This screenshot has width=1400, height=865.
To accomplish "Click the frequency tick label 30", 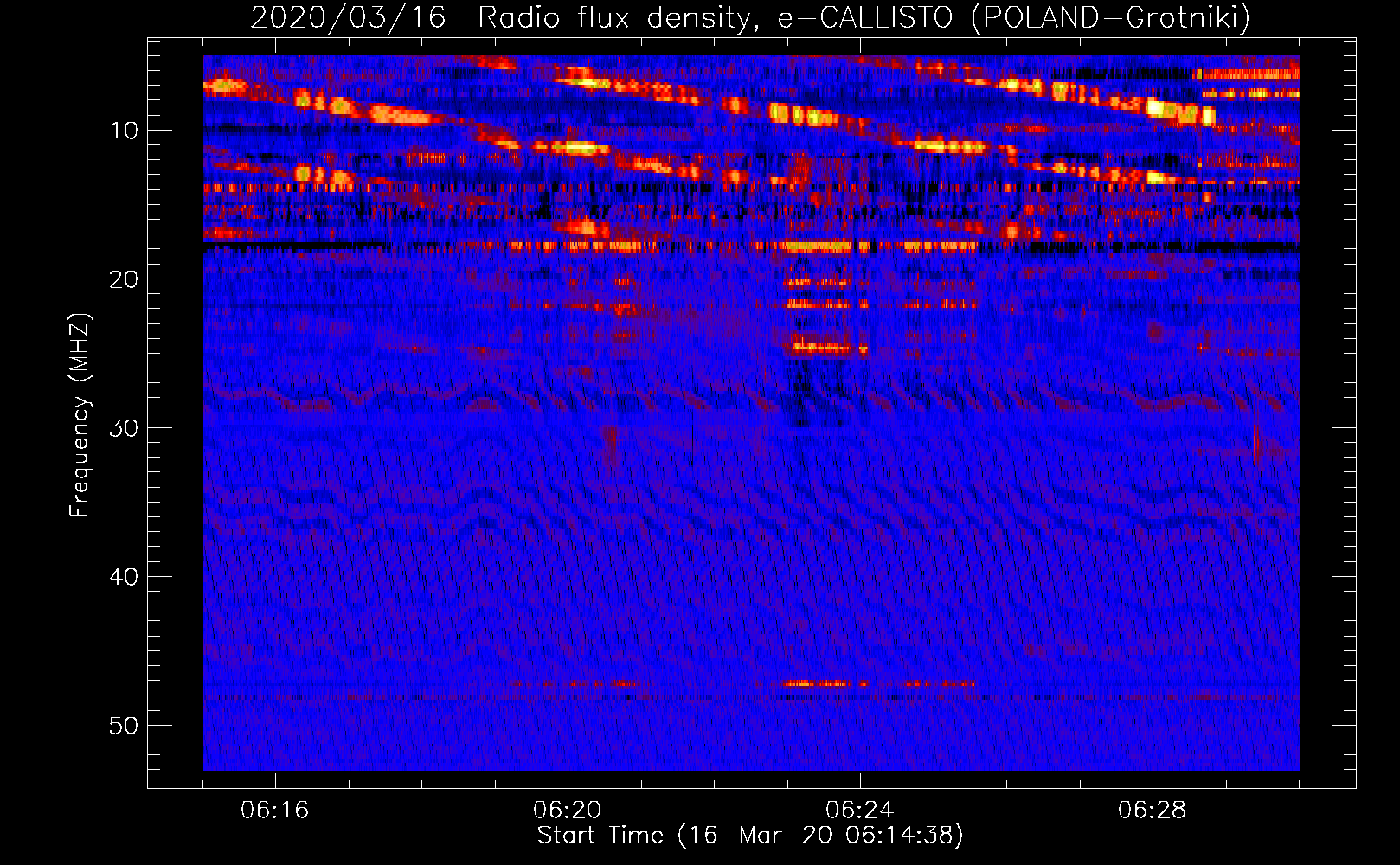I will click(124, 428).
